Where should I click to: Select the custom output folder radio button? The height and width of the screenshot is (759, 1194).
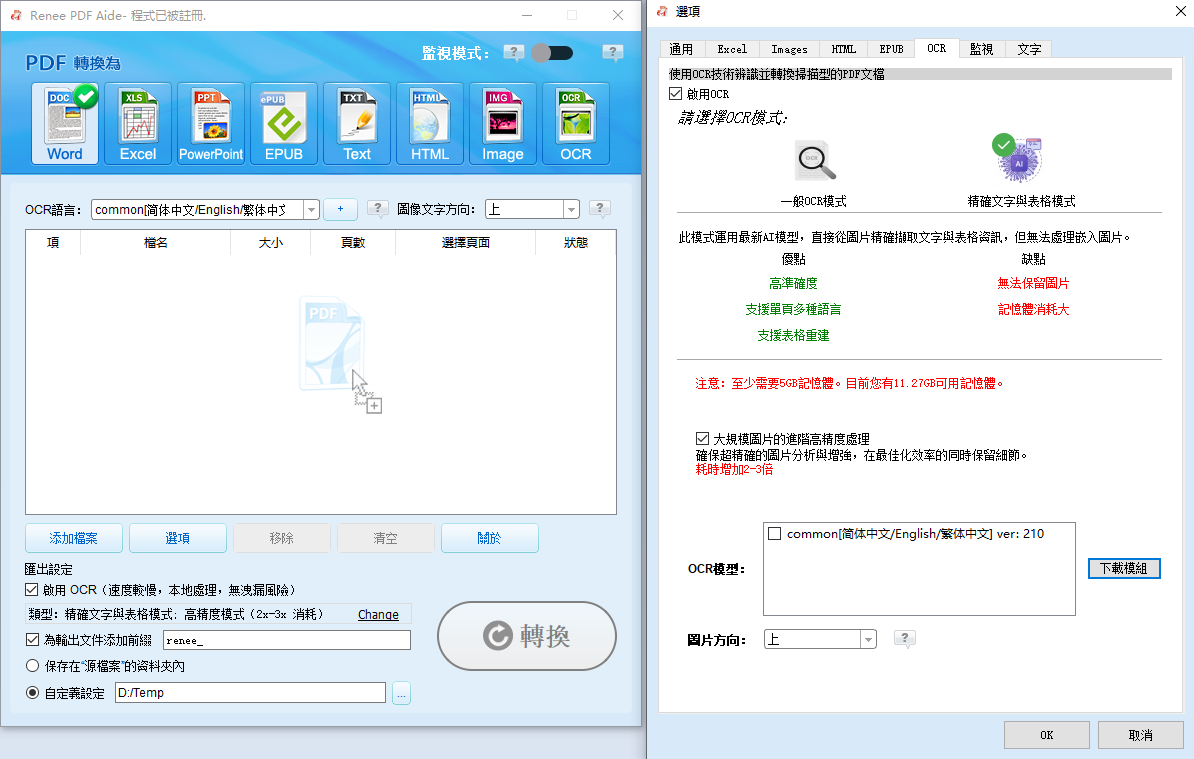click(x=32, y=692)
